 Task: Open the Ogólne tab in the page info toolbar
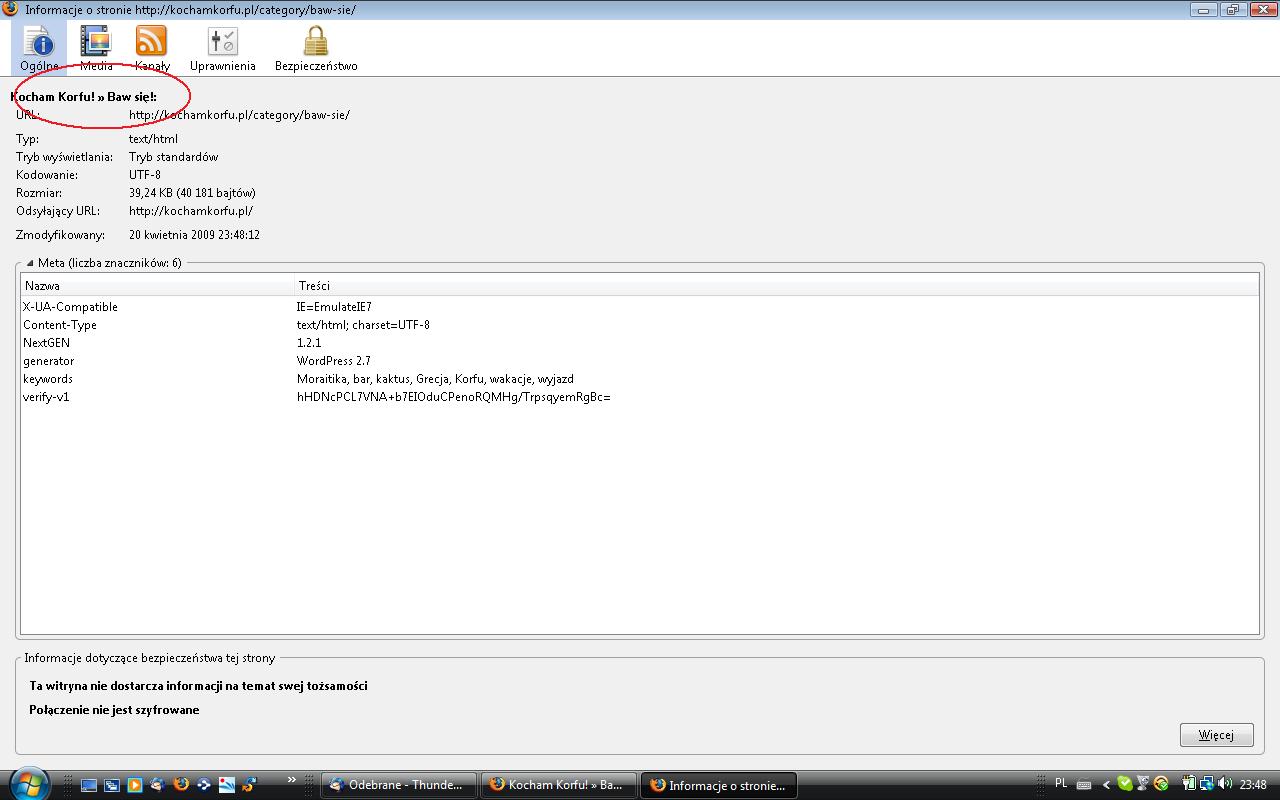point(39,48)
